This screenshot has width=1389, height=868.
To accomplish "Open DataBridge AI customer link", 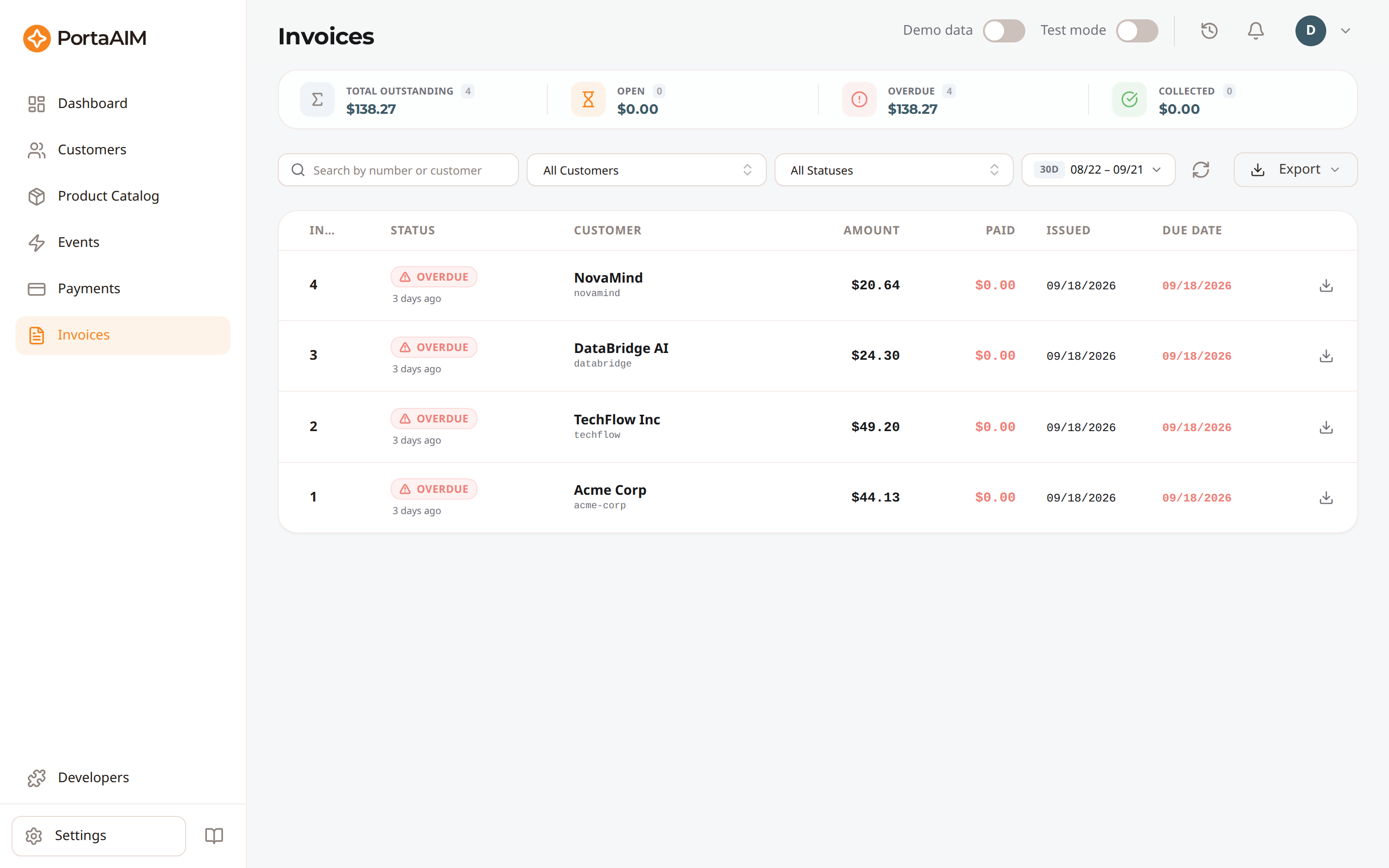I will 621,349.
